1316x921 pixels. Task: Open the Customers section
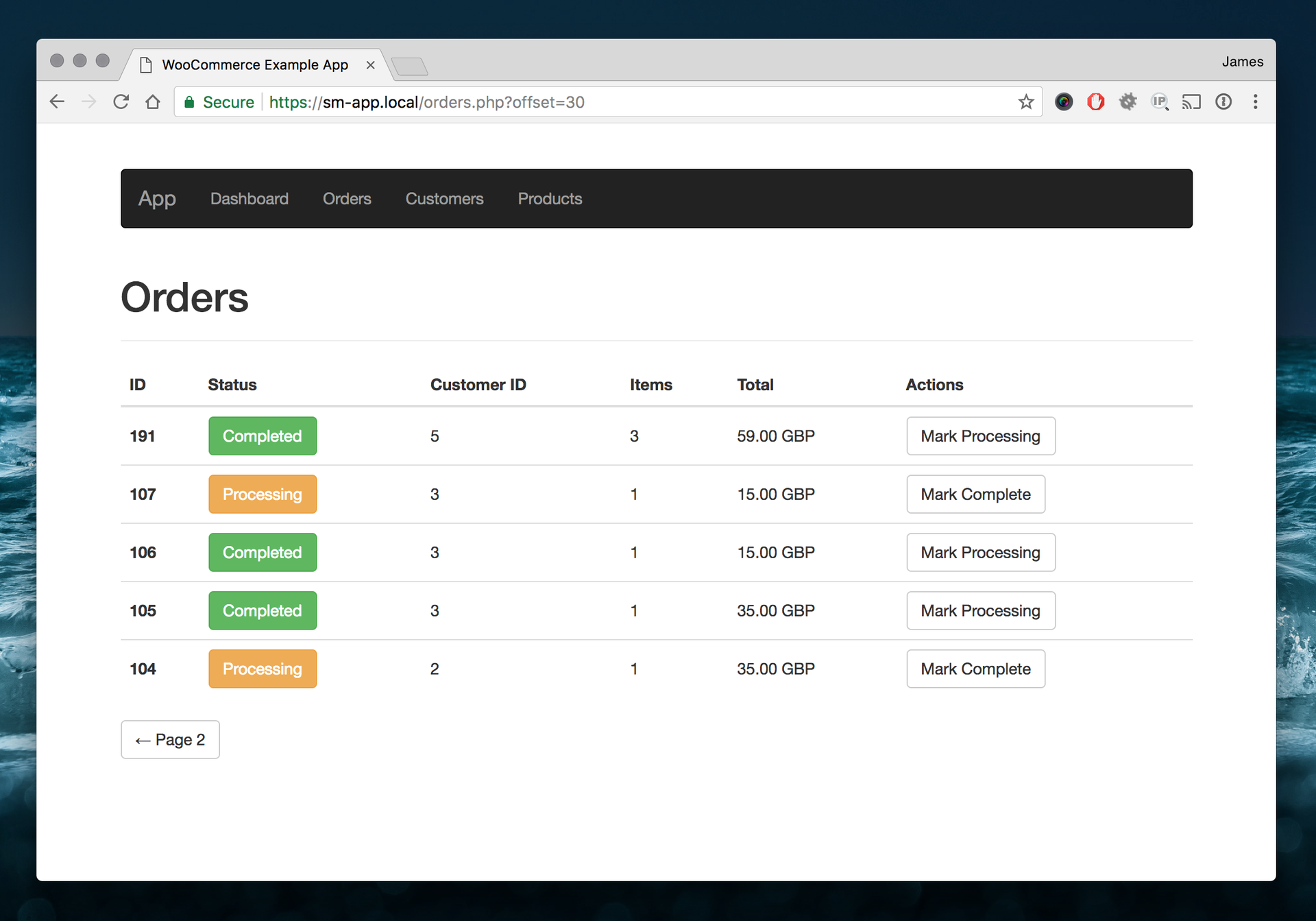click(x=444, y=199)
